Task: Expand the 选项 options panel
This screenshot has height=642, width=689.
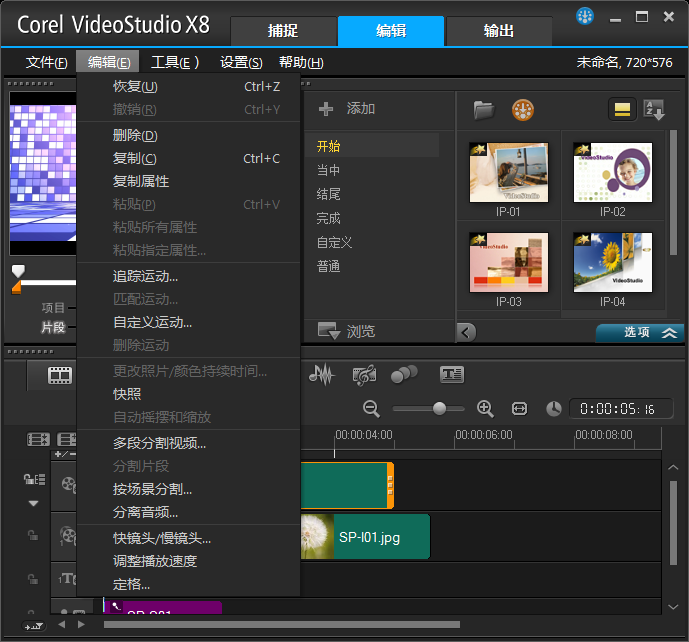Action: pyautogui.click(x=640, y=333)
